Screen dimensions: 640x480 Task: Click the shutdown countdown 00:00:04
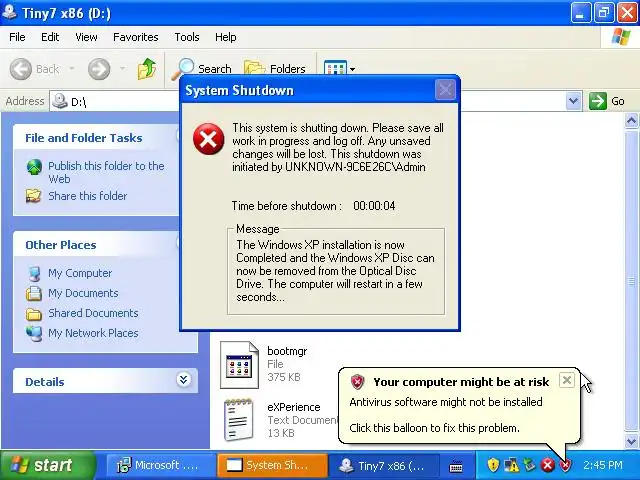(374, 206)
